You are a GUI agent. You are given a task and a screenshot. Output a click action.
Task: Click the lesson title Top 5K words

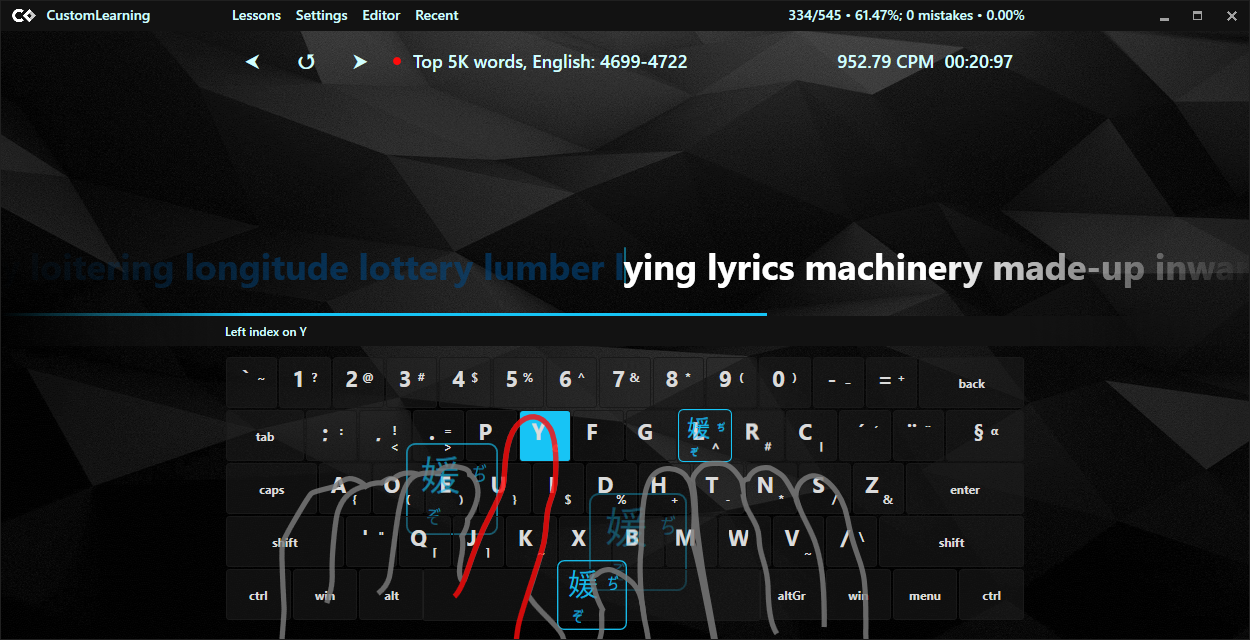[551, 61]
